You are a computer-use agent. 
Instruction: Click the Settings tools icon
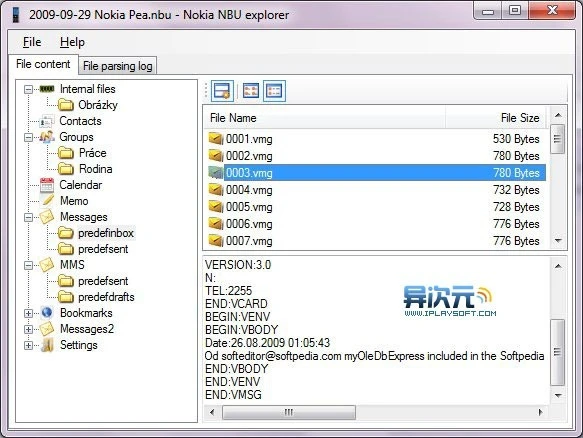click(x=48, y=345)
